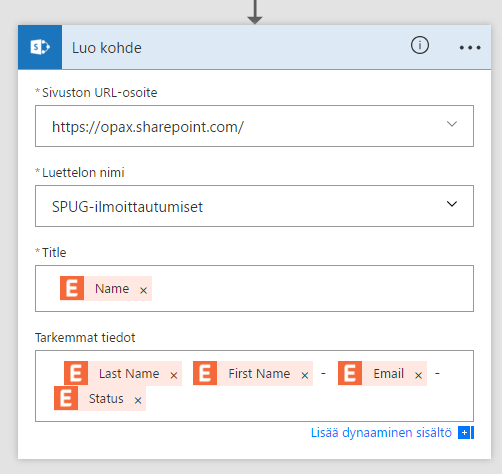Open the three-dot menu for Luo kohde
Image resolution: width=502 pixels, height=474 pixels.
pyautogui.click(x=470, y=48)
